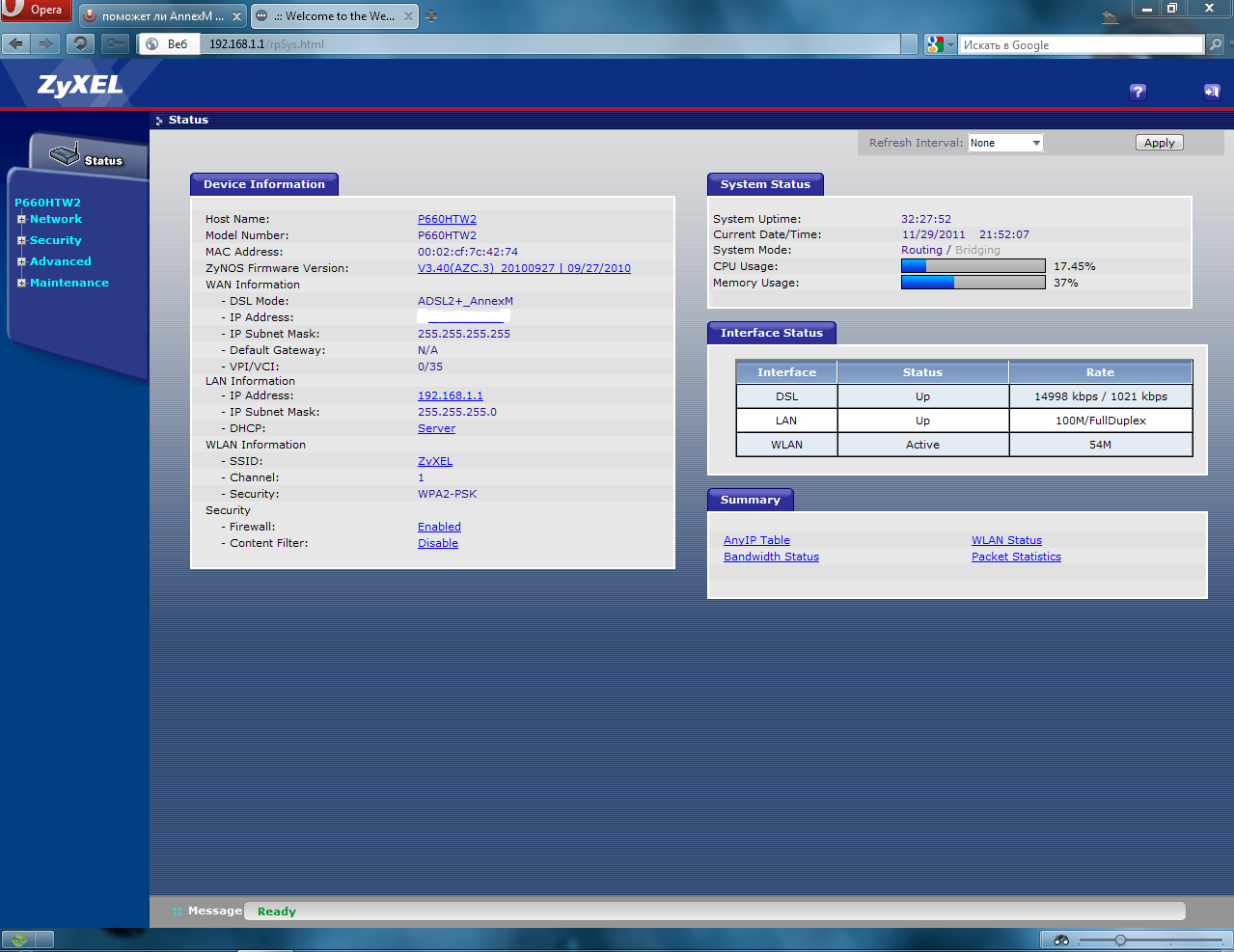Image resolution: width=1234 pixels, height=952 pixels.
Task: Click the magnifier zoom icon bottom right
Action: [1060, 938]
